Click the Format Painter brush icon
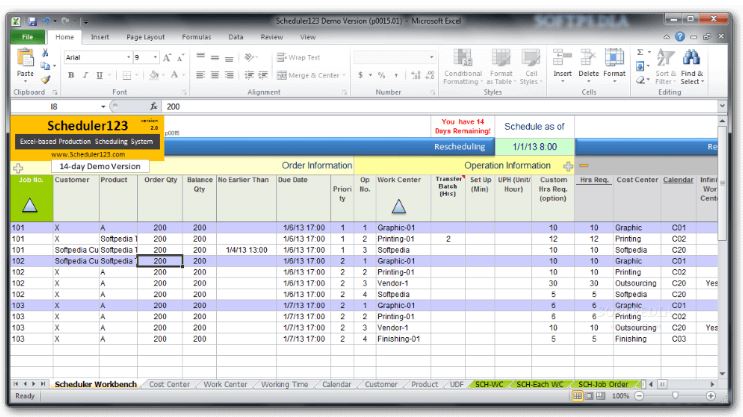743x417 pixels. pos(45,80)
